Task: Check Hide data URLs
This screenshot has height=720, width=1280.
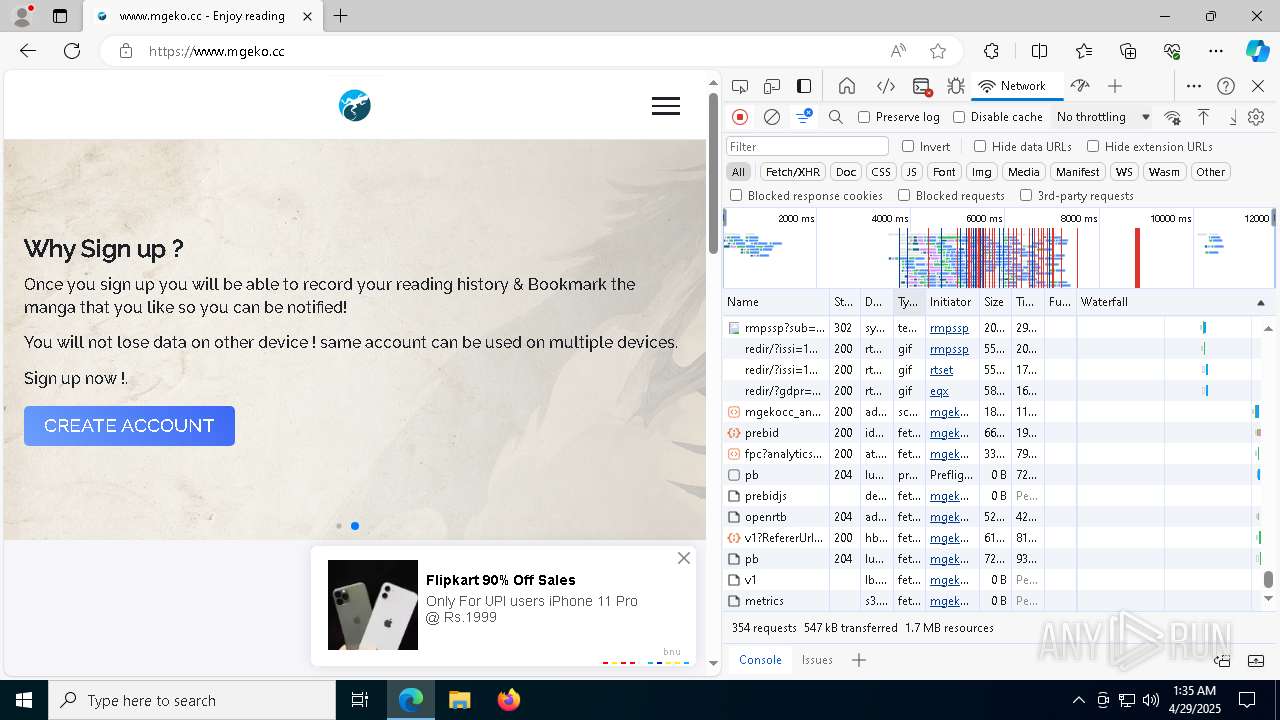Action: click(980, 146)
